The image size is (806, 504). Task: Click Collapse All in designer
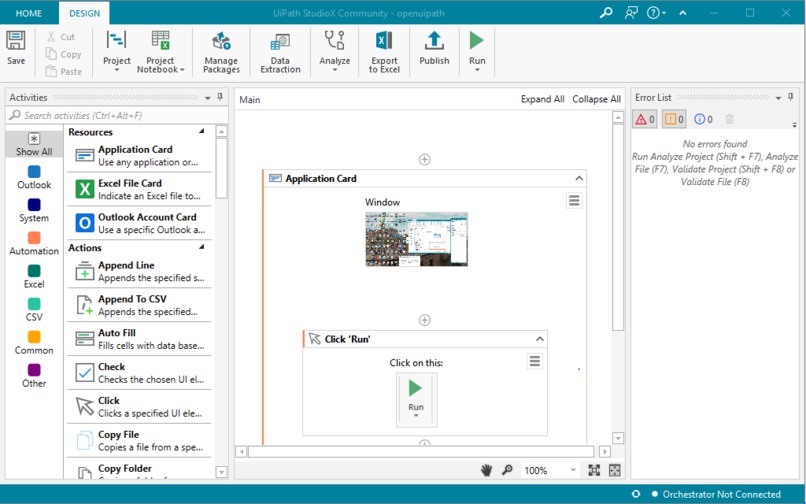(x=596, y=99)
